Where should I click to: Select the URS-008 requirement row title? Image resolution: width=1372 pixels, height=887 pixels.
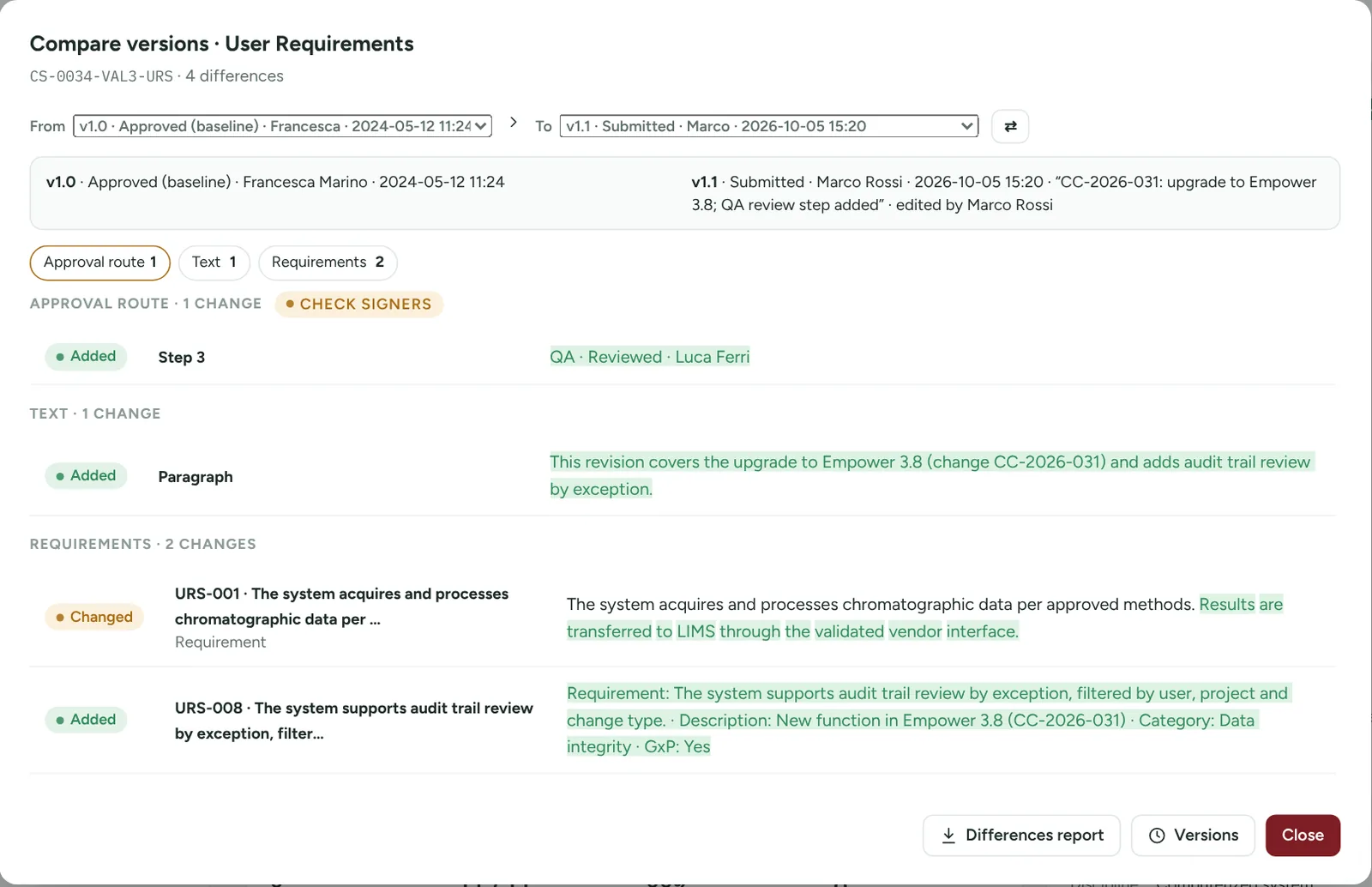point(354,721)
